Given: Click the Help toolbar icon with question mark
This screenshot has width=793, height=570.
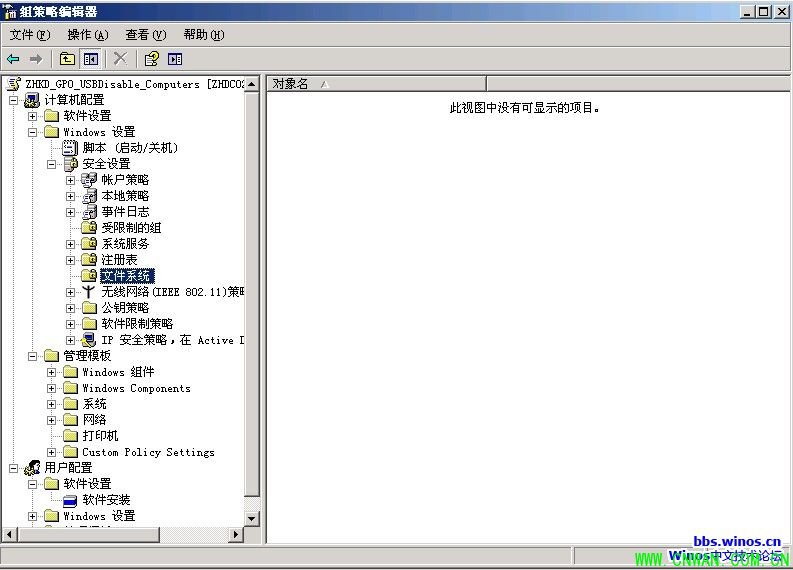Looking at the screenshot, I should [x=151, y=59].
